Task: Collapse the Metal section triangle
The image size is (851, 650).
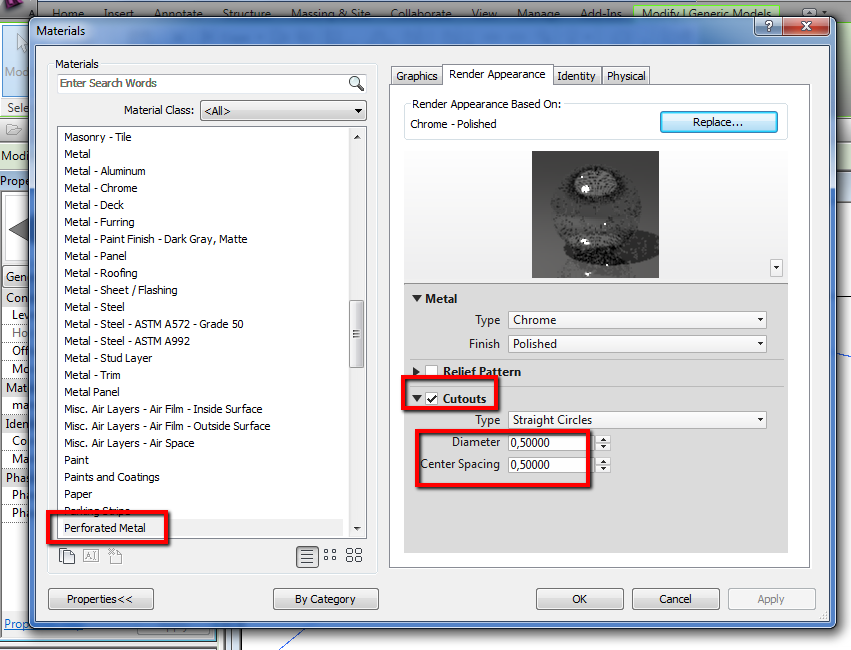Action: [x=417, y=298]
